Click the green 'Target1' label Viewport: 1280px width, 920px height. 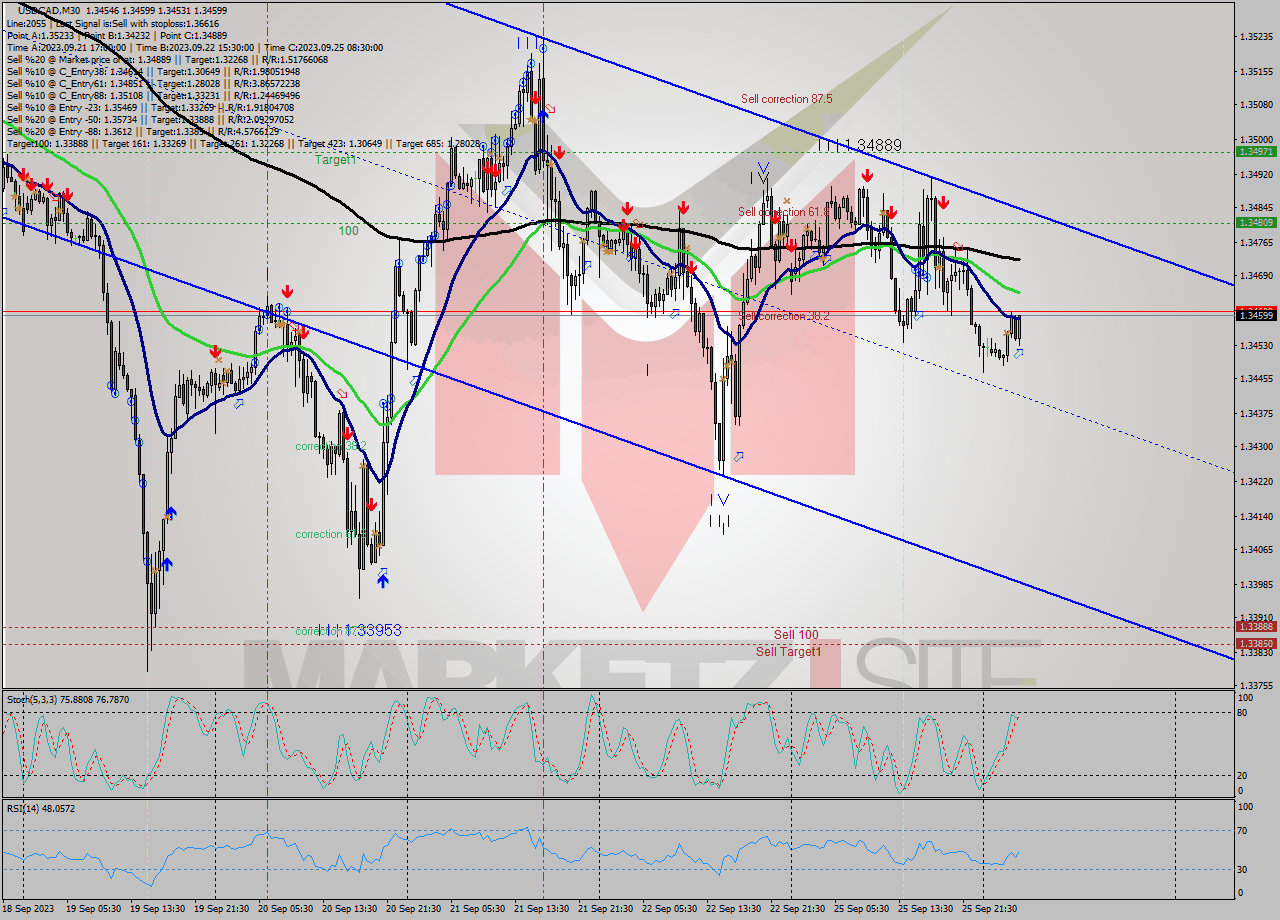point(336,160)
